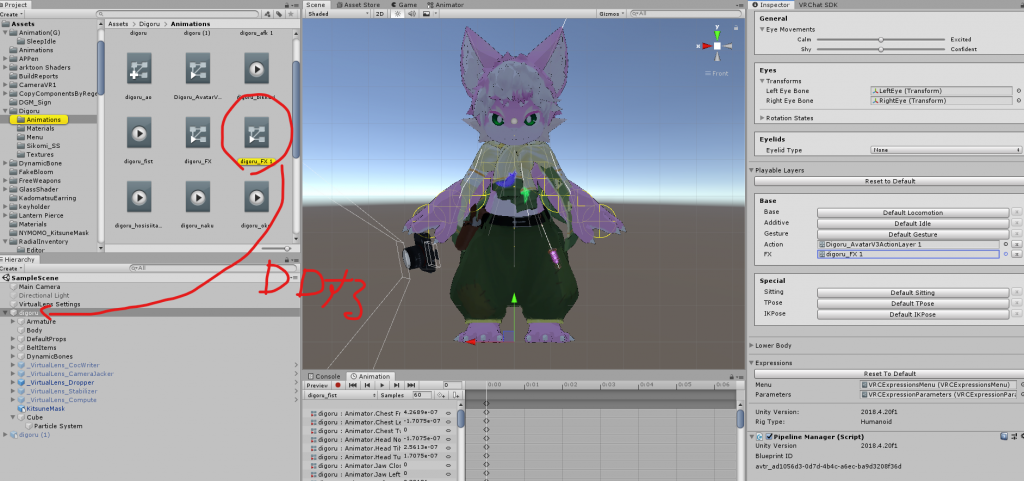Adjust the Calm–Excited eye movement slider

coord(880,40)
